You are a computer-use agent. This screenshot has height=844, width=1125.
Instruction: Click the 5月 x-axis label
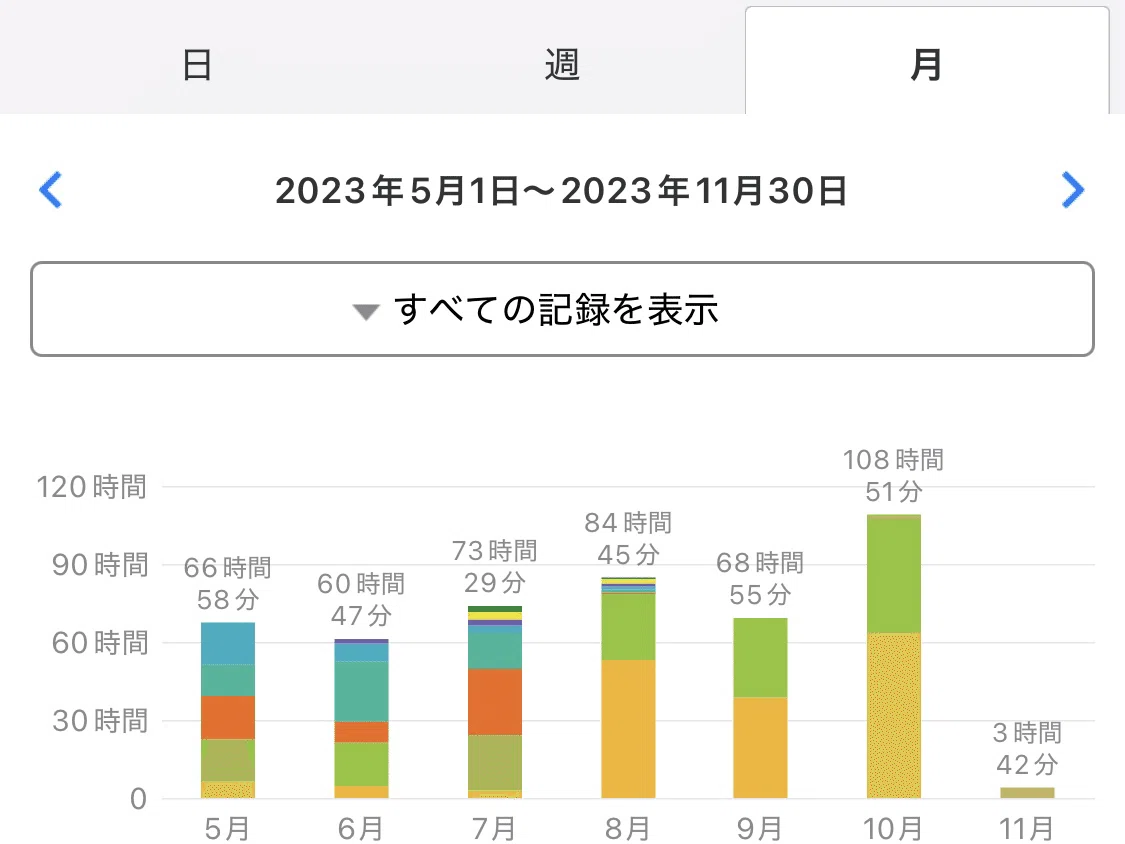pos(227,828)
